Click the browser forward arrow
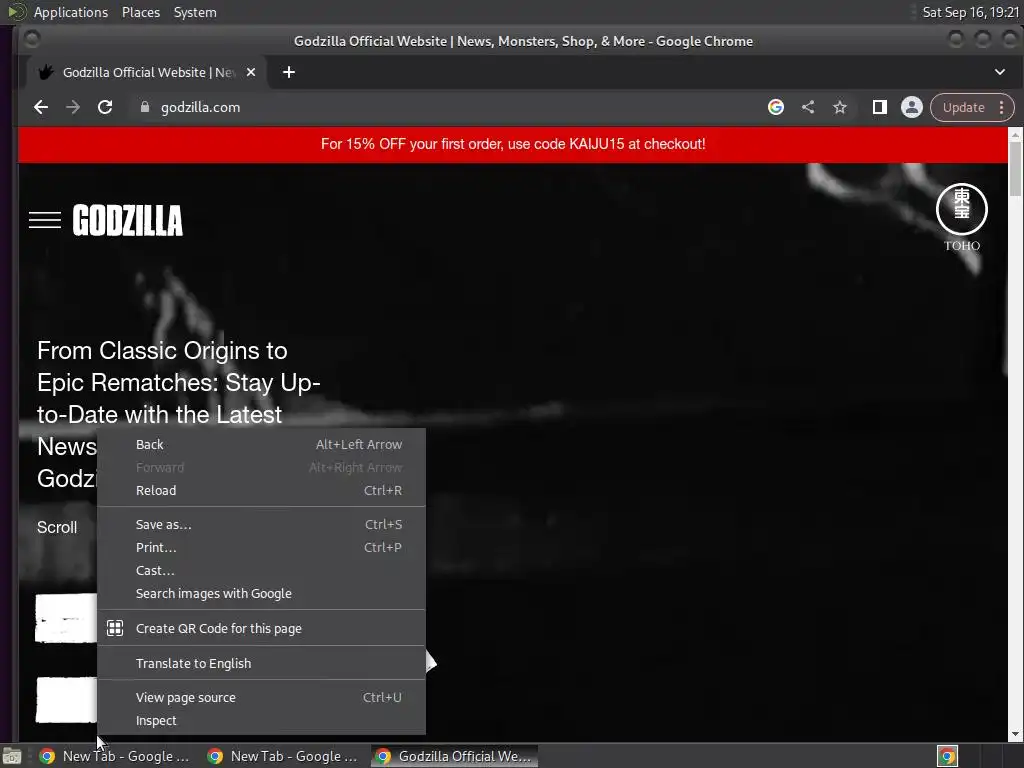1024x768 pixels. click(x=73, y=107)
